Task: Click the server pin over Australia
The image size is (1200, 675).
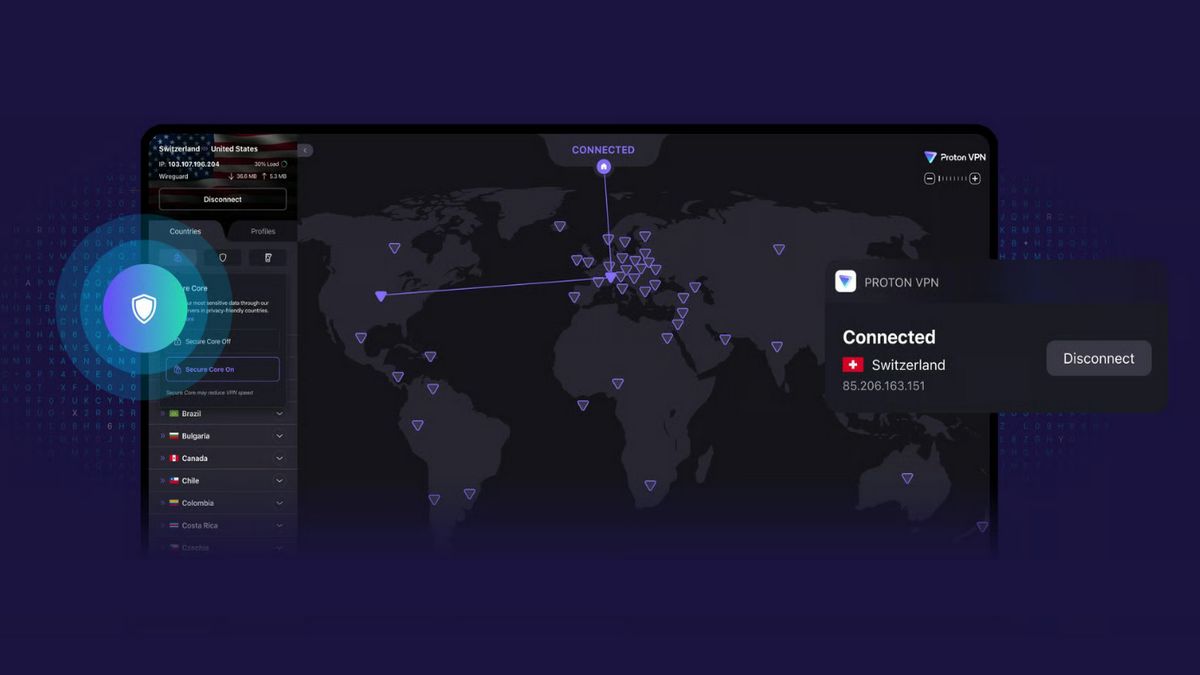Action: (x=908, y=478)
